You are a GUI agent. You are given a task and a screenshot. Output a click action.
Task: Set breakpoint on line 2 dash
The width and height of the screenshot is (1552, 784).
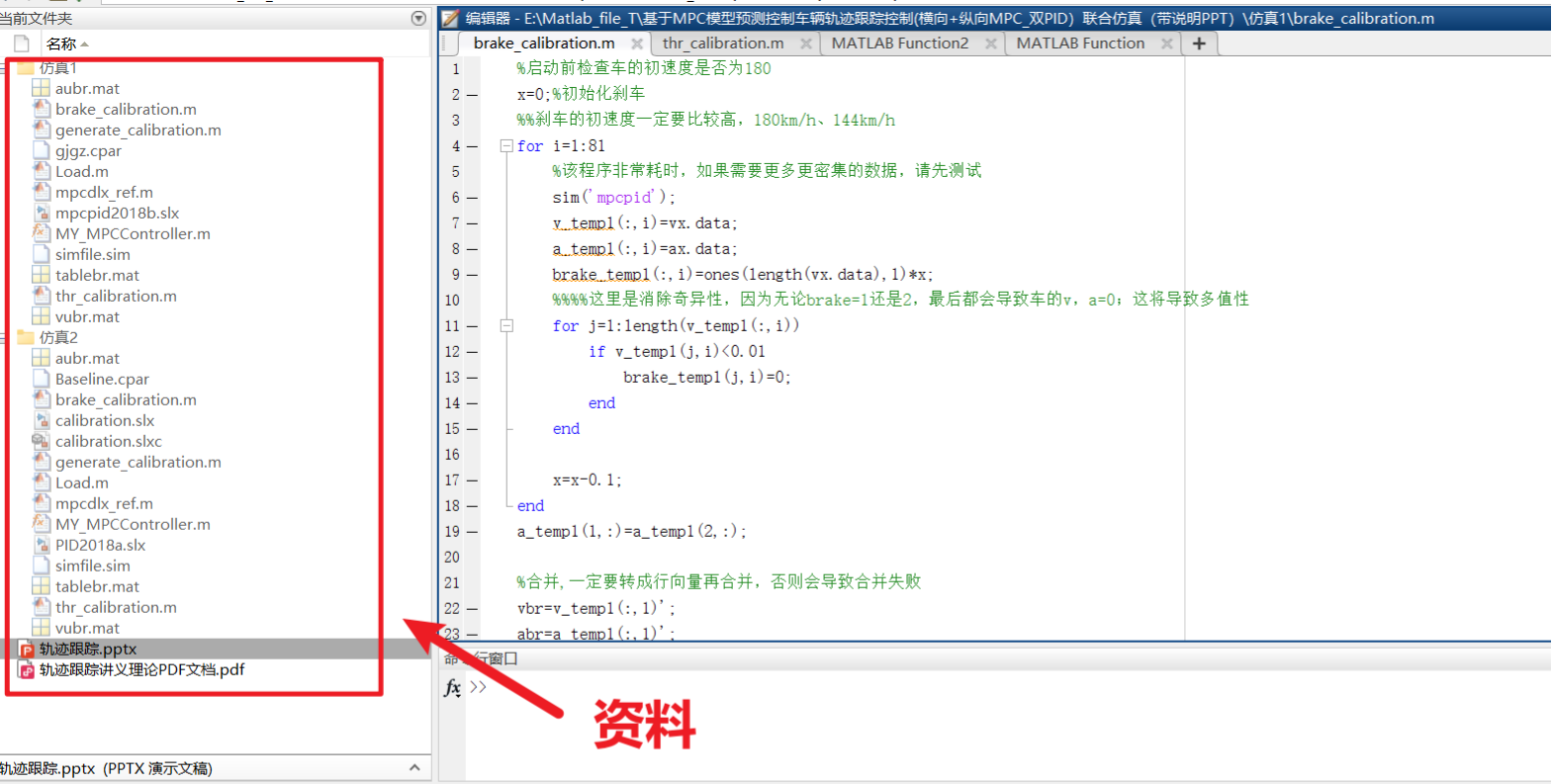pos(473,95)
